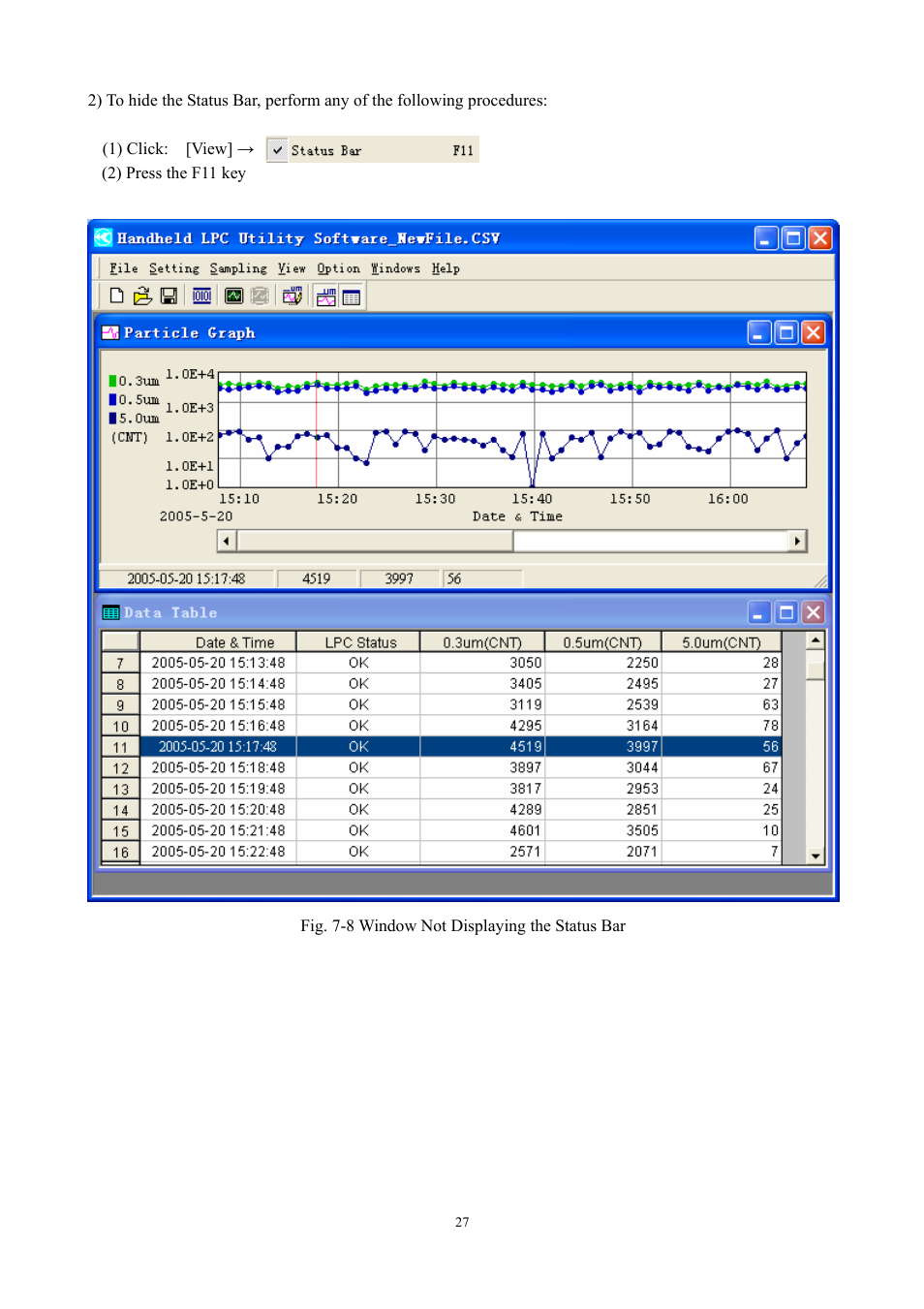
Task: Select row header number 7
Action: coord(120,663)
